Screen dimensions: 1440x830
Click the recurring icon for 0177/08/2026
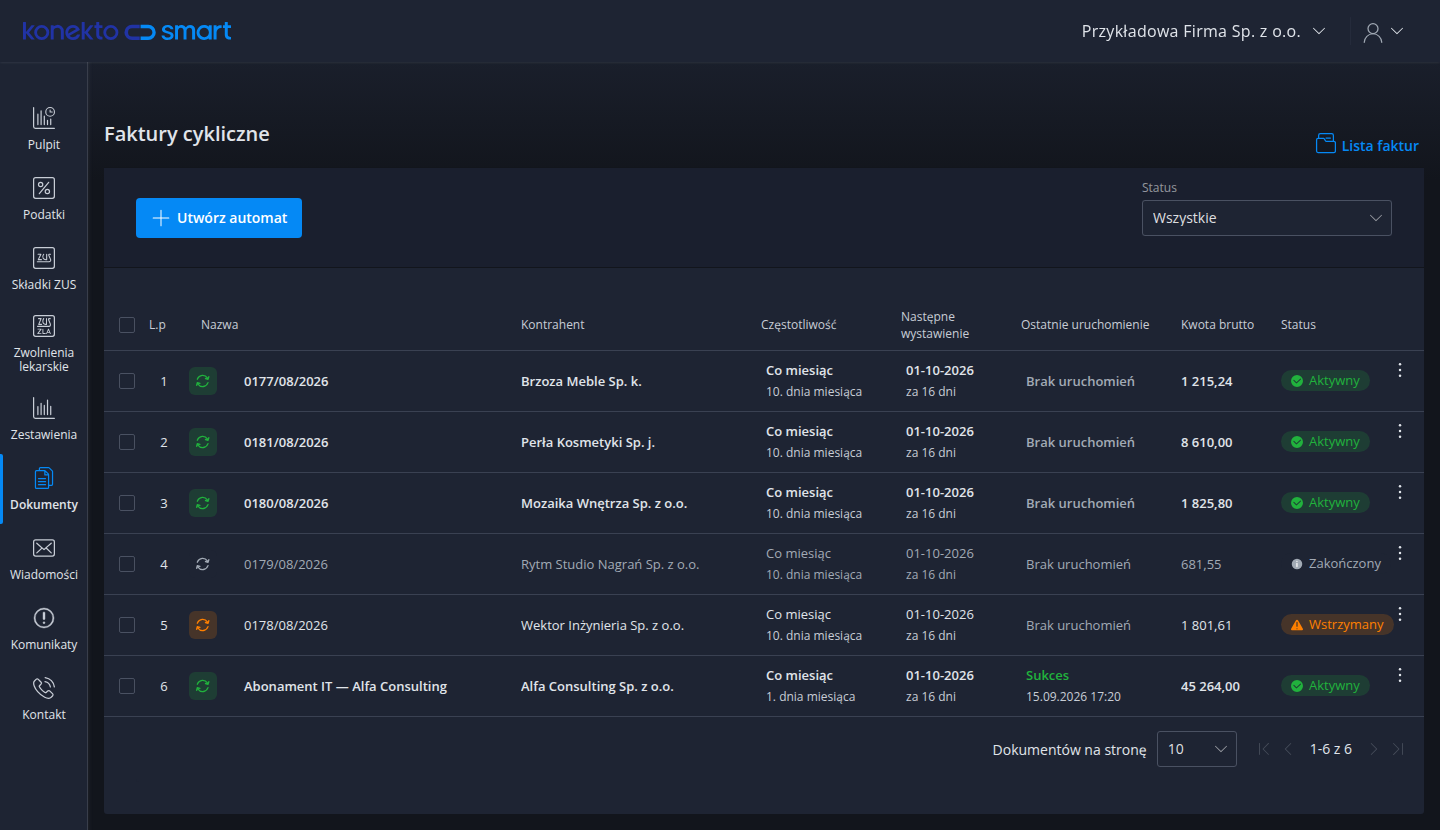point(203,381)
